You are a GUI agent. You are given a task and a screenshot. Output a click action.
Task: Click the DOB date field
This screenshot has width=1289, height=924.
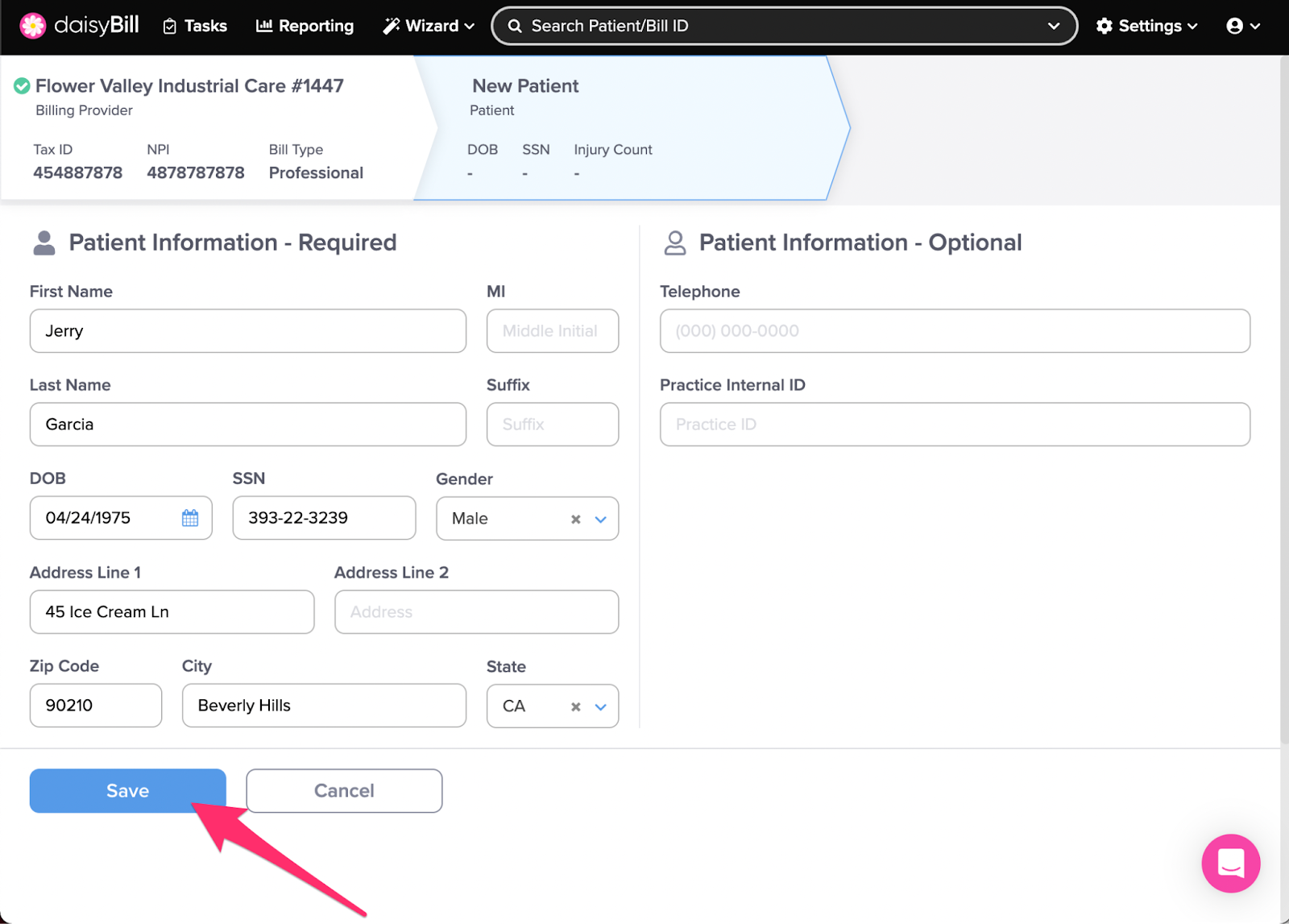coord(121,518)
